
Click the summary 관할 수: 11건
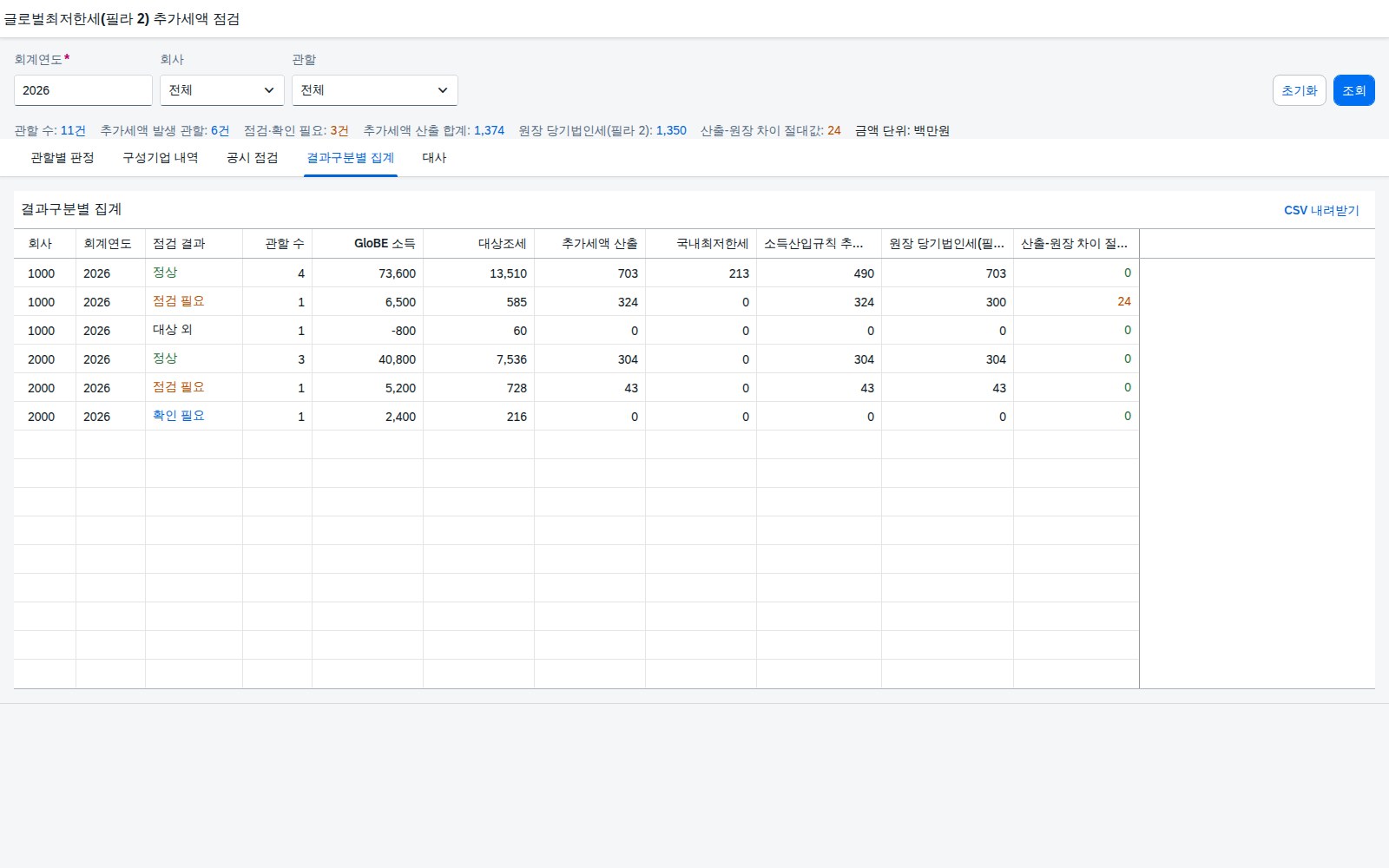point(49,130)
